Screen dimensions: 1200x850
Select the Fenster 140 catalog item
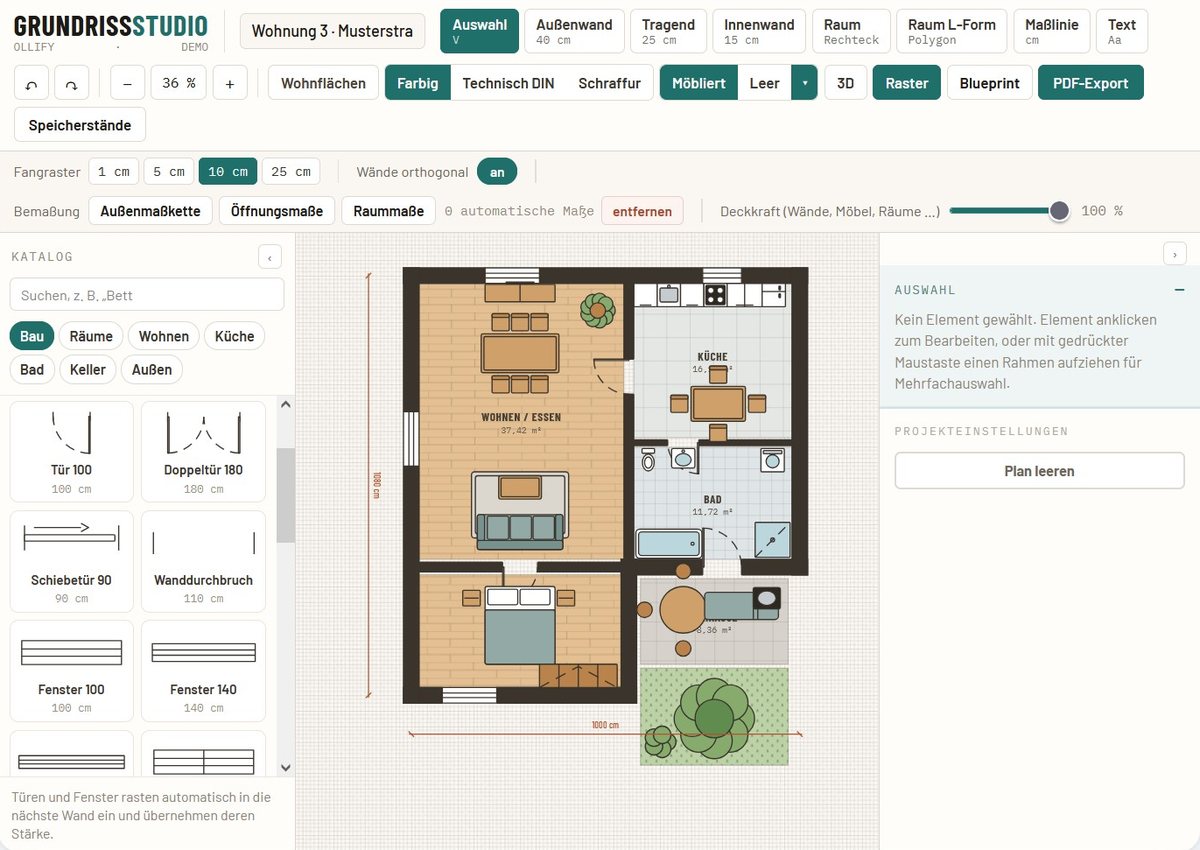pos(203,671)
